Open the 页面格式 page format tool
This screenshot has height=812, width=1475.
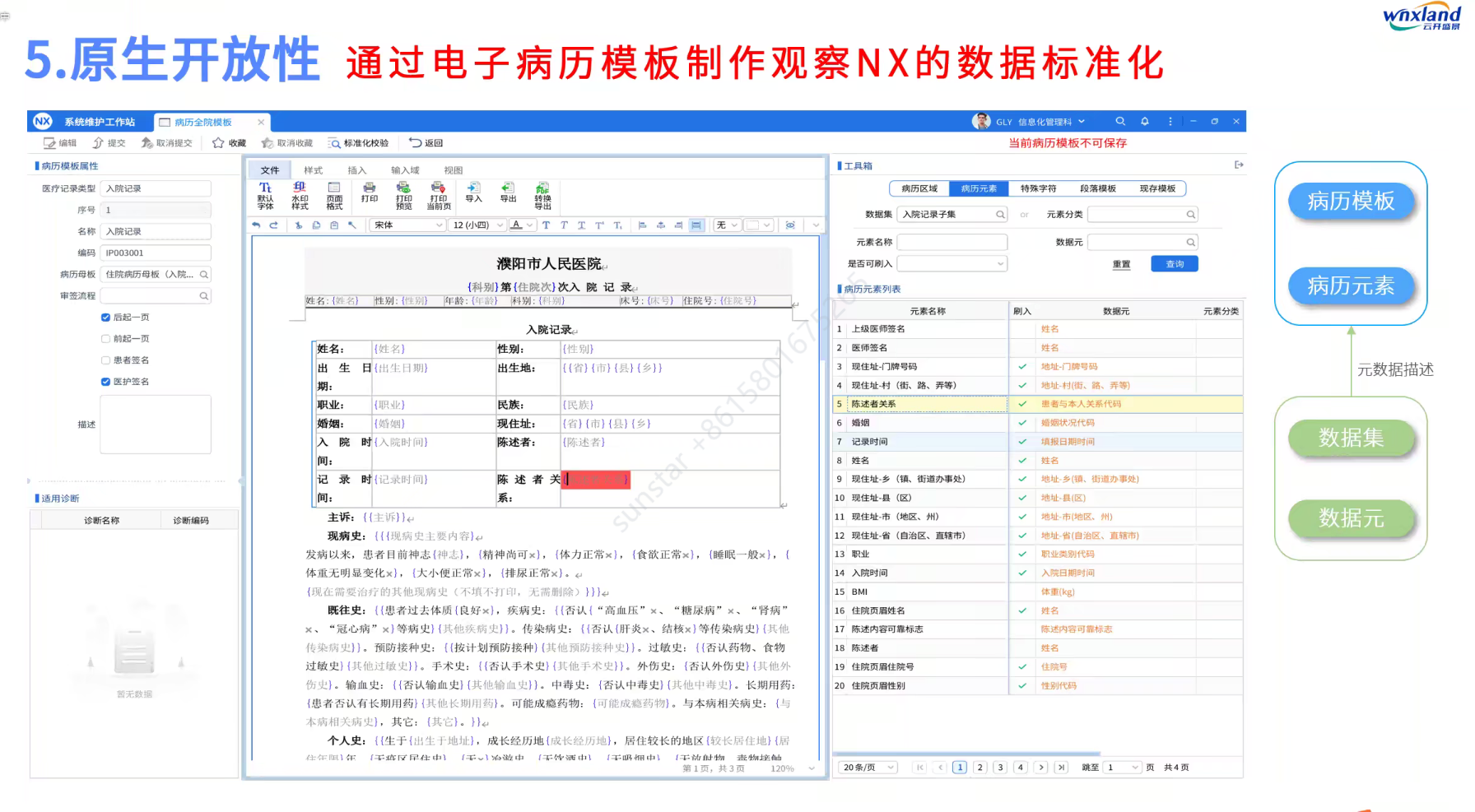(334, 196)
